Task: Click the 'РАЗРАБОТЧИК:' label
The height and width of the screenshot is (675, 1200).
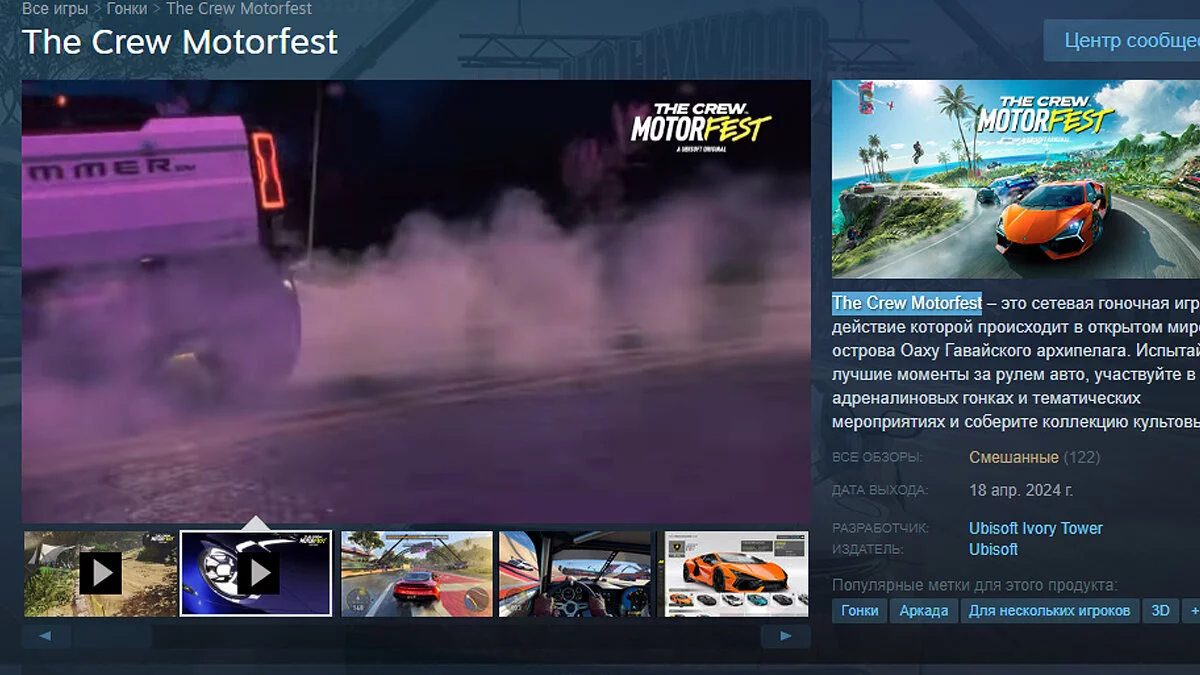Action: coord(881,528)
